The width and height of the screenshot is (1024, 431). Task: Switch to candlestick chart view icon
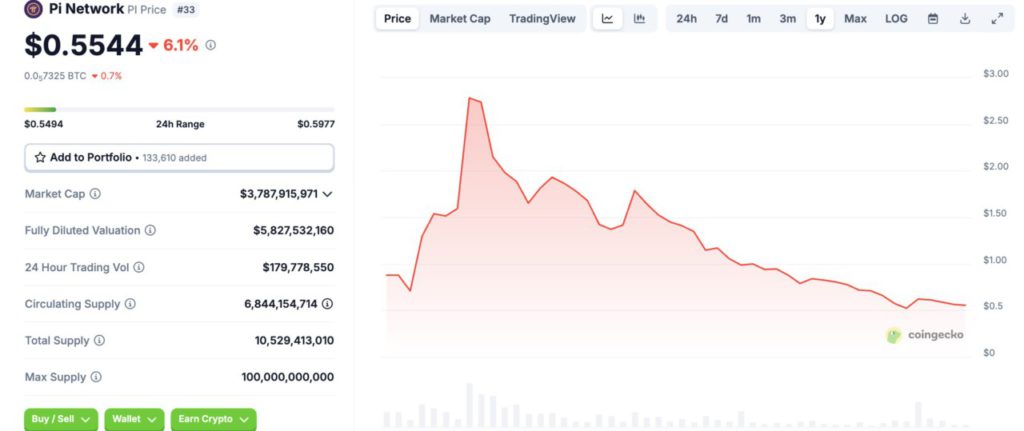639,19
